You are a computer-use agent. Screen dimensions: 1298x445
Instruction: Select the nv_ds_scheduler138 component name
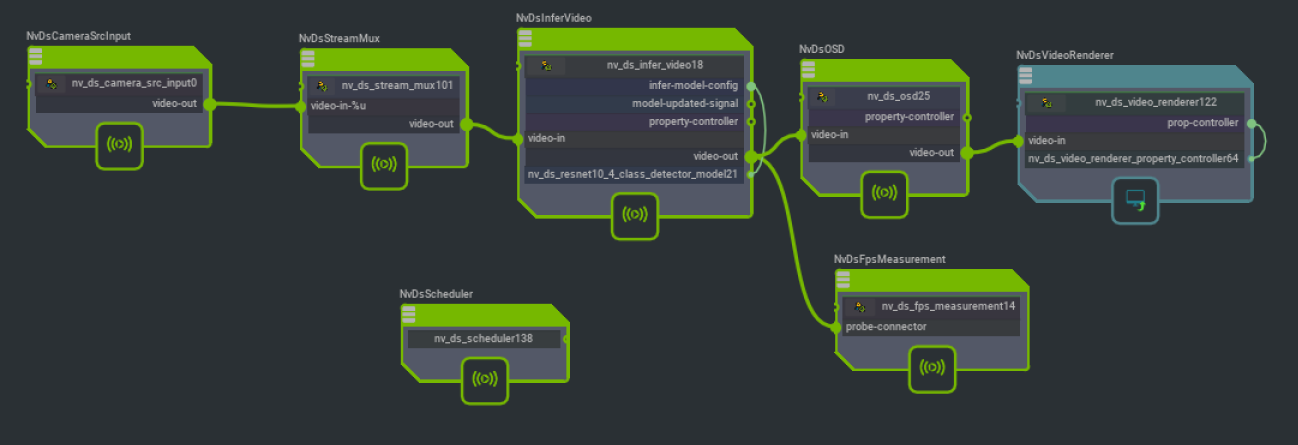(483, 339)
